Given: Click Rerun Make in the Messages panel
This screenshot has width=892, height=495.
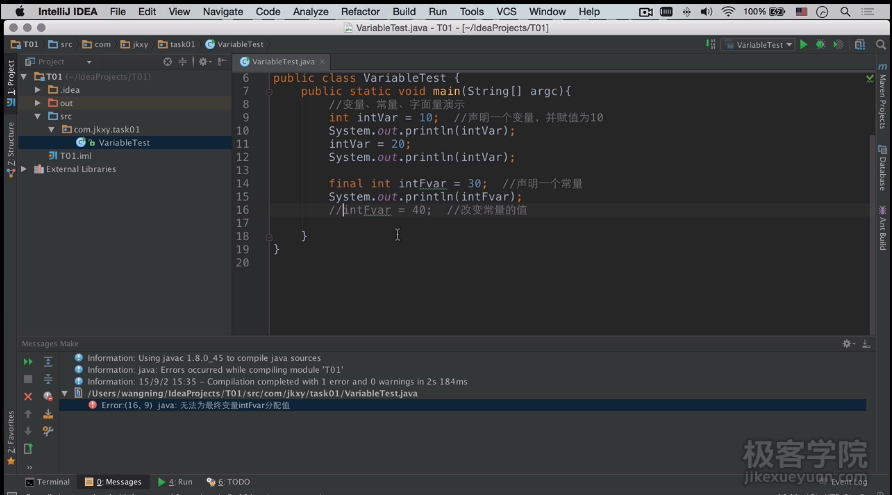Looking at the screenshot, I should (x=28, y=362).
